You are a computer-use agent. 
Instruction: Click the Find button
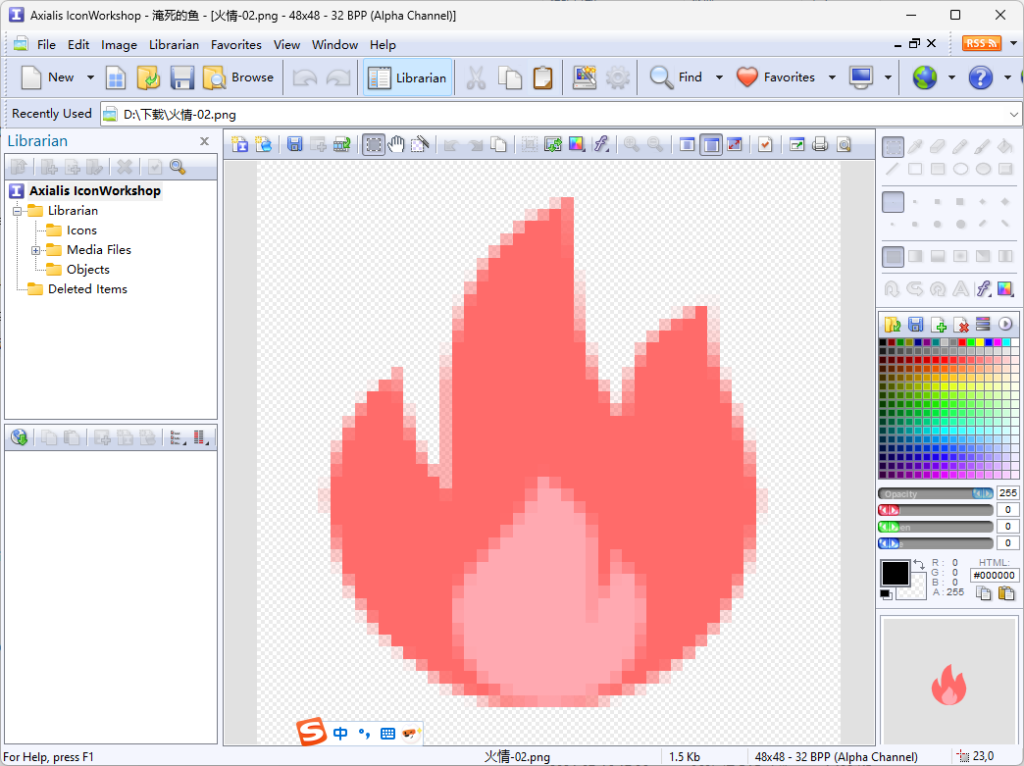676,78
